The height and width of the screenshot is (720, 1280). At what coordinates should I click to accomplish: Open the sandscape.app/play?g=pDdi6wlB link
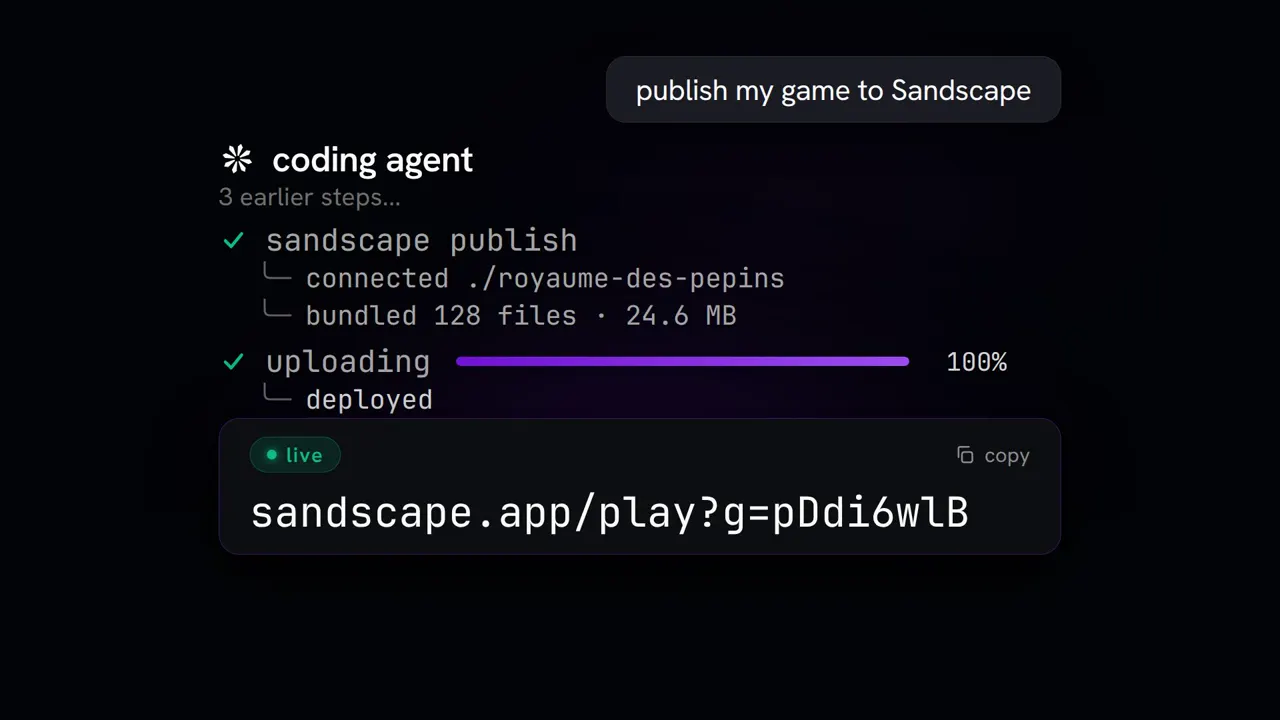(x=609, y=512)
